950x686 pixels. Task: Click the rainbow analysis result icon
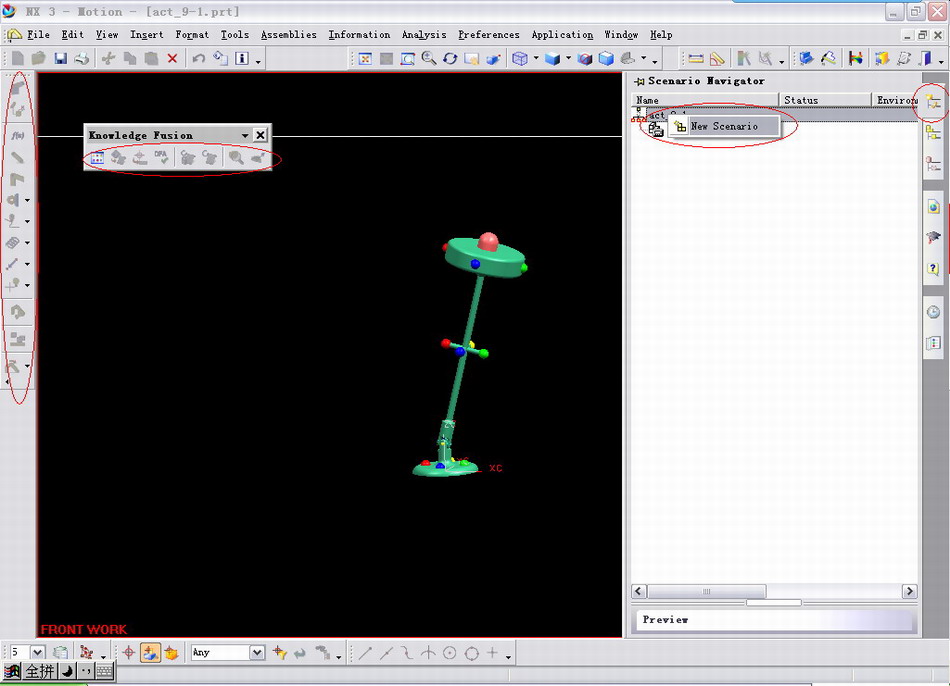(x=855, y=58)
